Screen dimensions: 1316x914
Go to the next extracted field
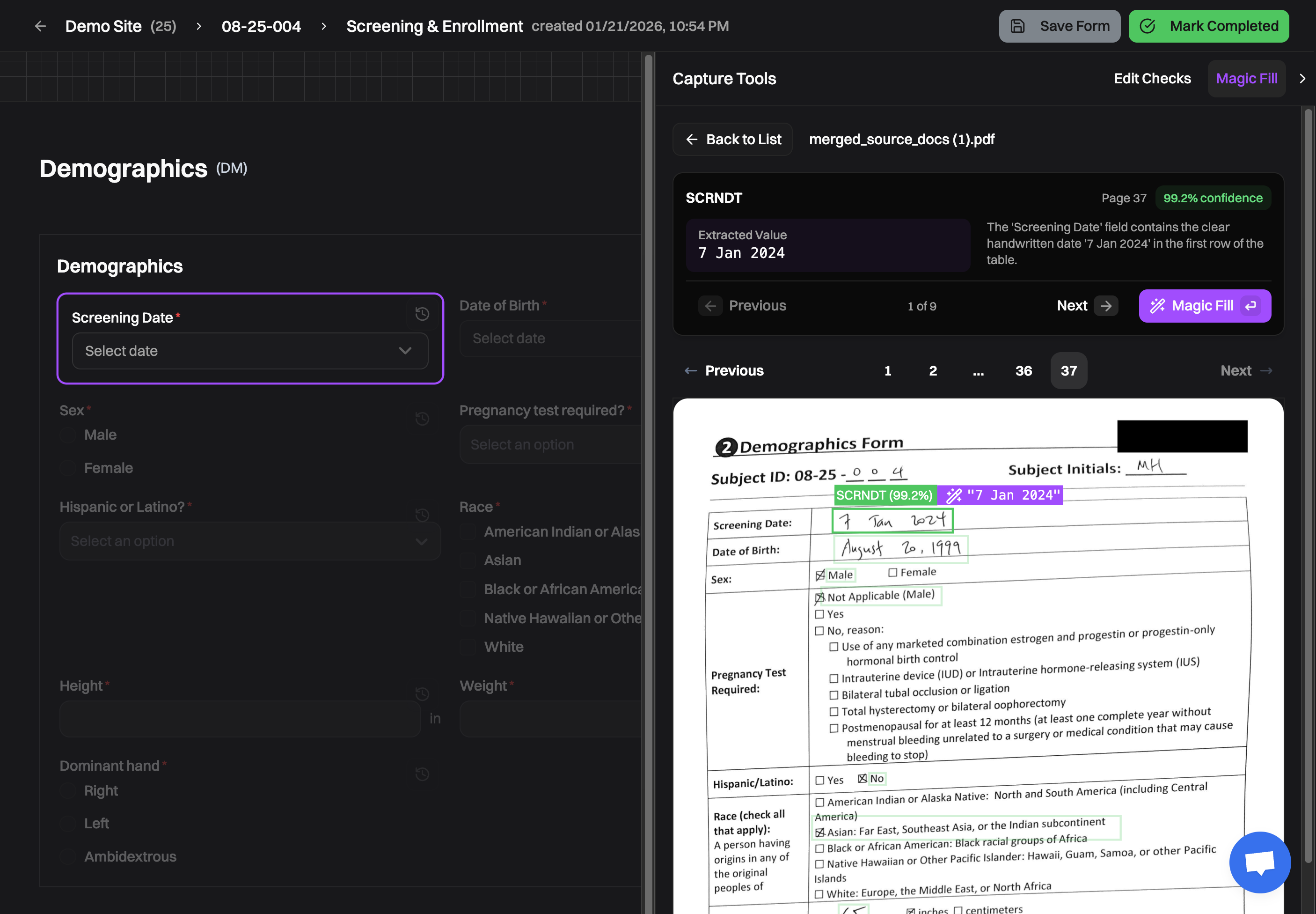(x=1087, y=306)
